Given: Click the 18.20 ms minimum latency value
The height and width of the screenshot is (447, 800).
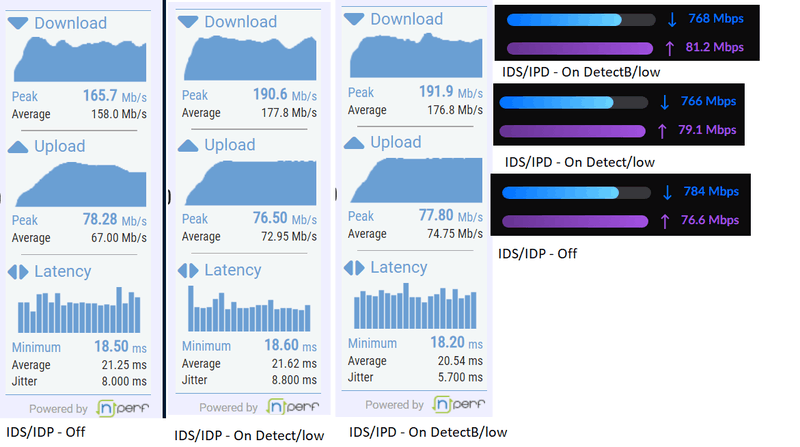Looking at the screenshot, I should tap(456, 343).
